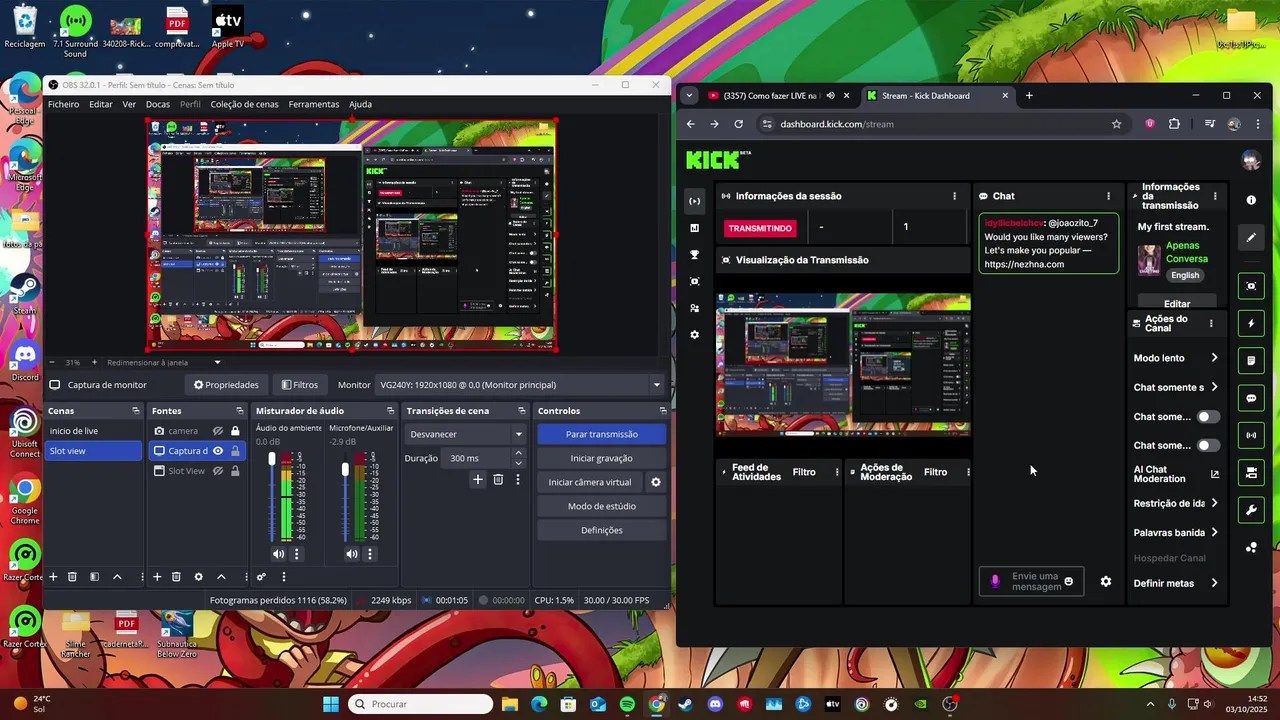Move selected source up in Fontes
Image resolution: width=1280 pixels, height=720 pixels.
[x=221, y=577]
